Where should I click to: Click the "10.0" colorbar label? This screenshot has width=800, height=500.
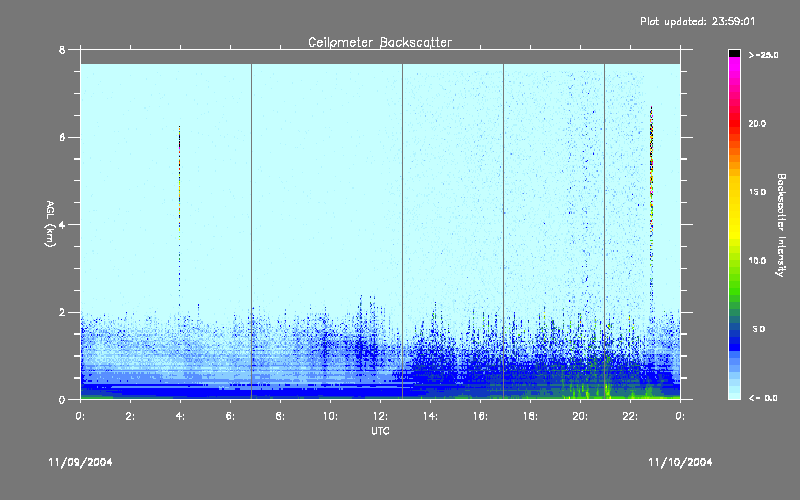757,261
